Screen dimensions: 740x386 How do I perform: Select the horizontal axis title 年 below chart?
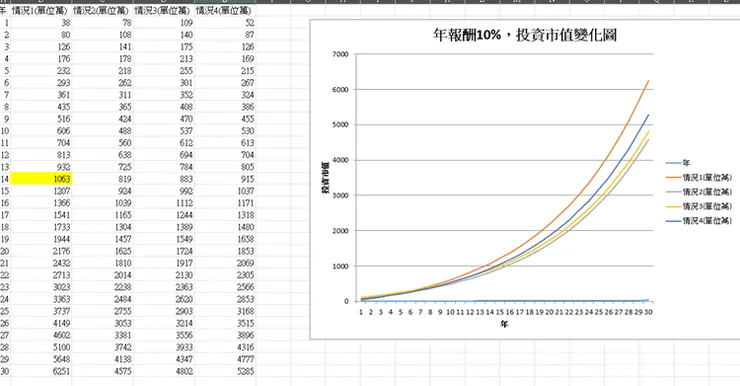coord(505,324)
